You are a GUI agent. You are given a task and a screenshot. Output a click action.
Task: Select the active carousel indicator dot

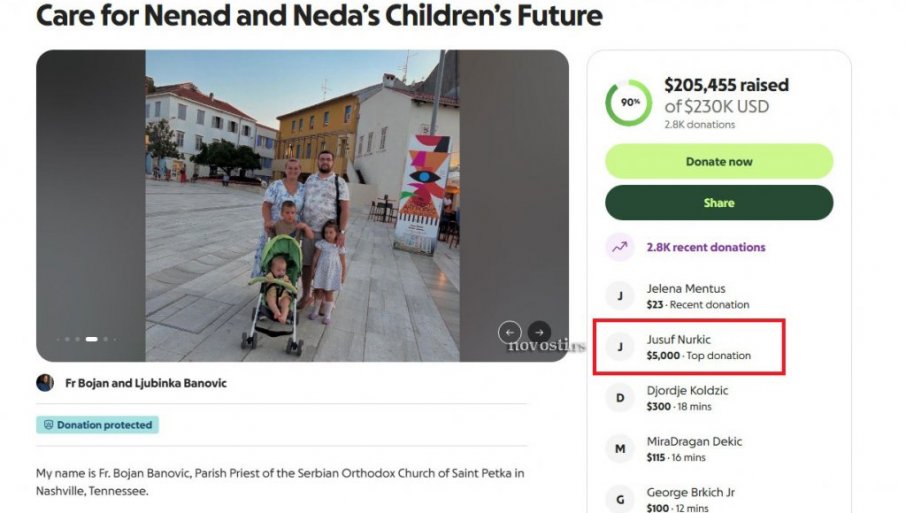(92, 339)
